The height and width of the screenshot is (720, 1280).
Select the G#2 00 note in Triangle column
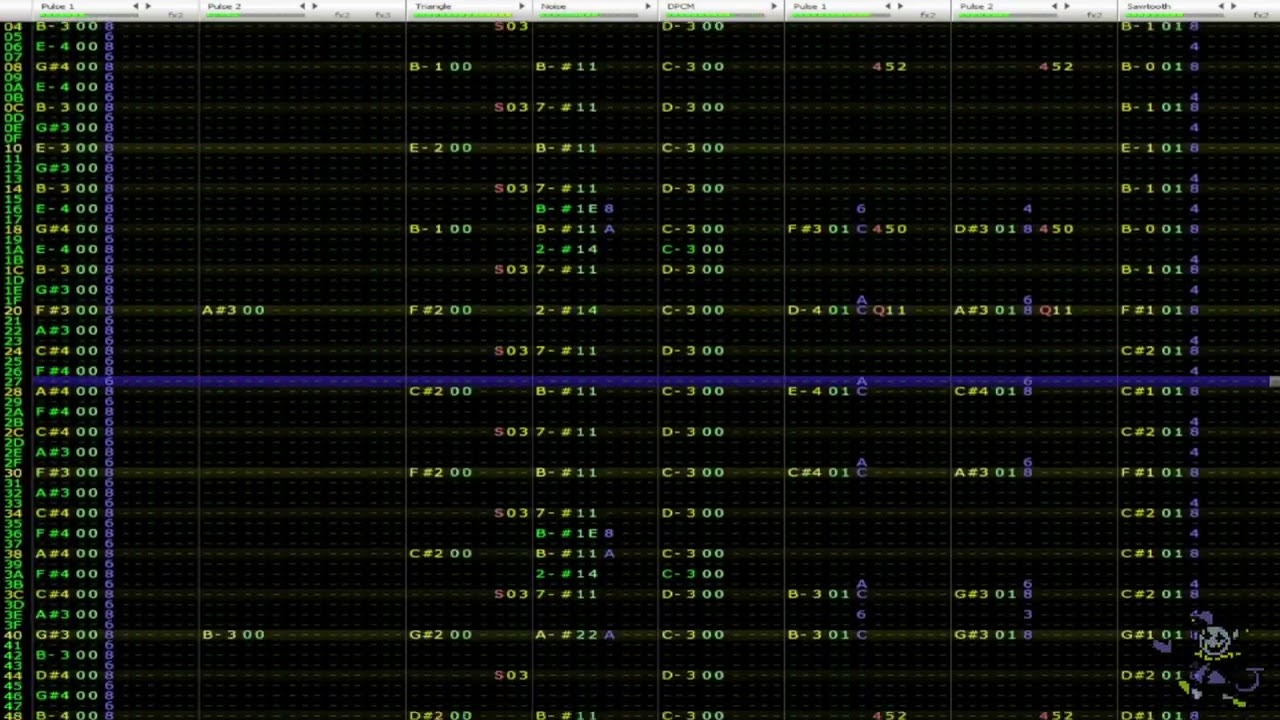coord(440,634)
